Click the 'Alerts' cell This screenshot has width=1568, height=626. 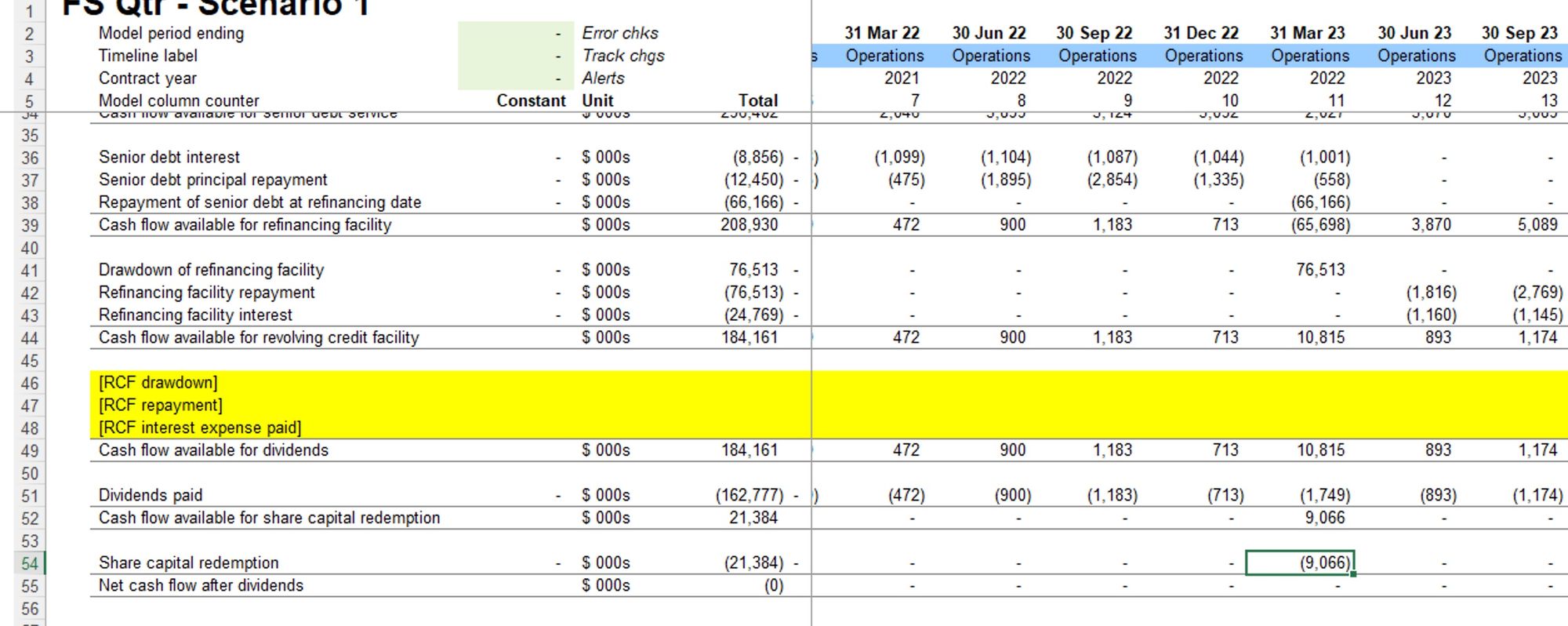[603, 78]
